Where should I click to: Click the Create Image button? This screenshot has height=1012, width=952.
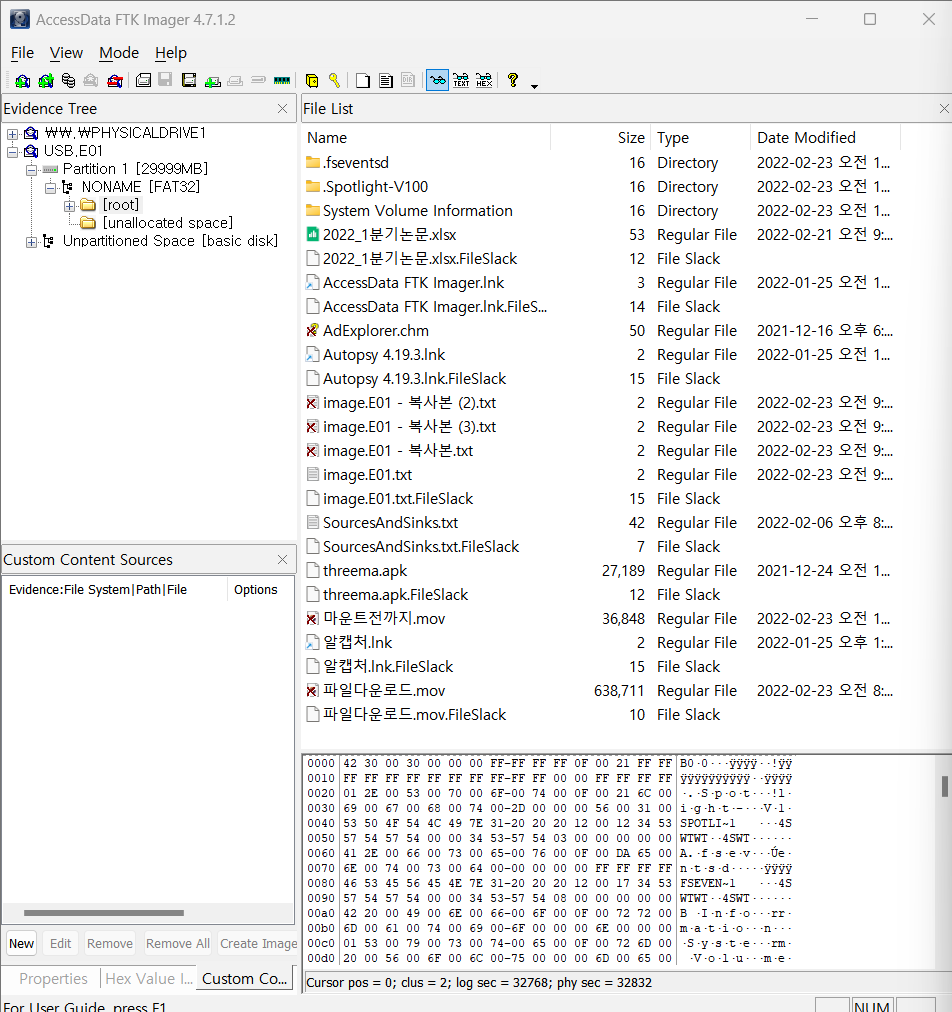coord(258,944)
